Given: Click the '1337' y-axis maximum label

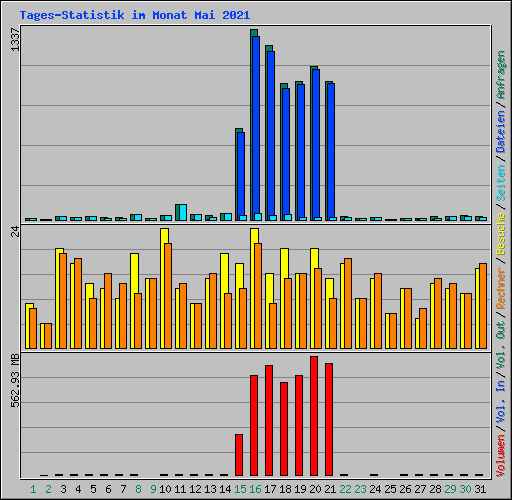Looking at the screenshot, I should [15, 40].
